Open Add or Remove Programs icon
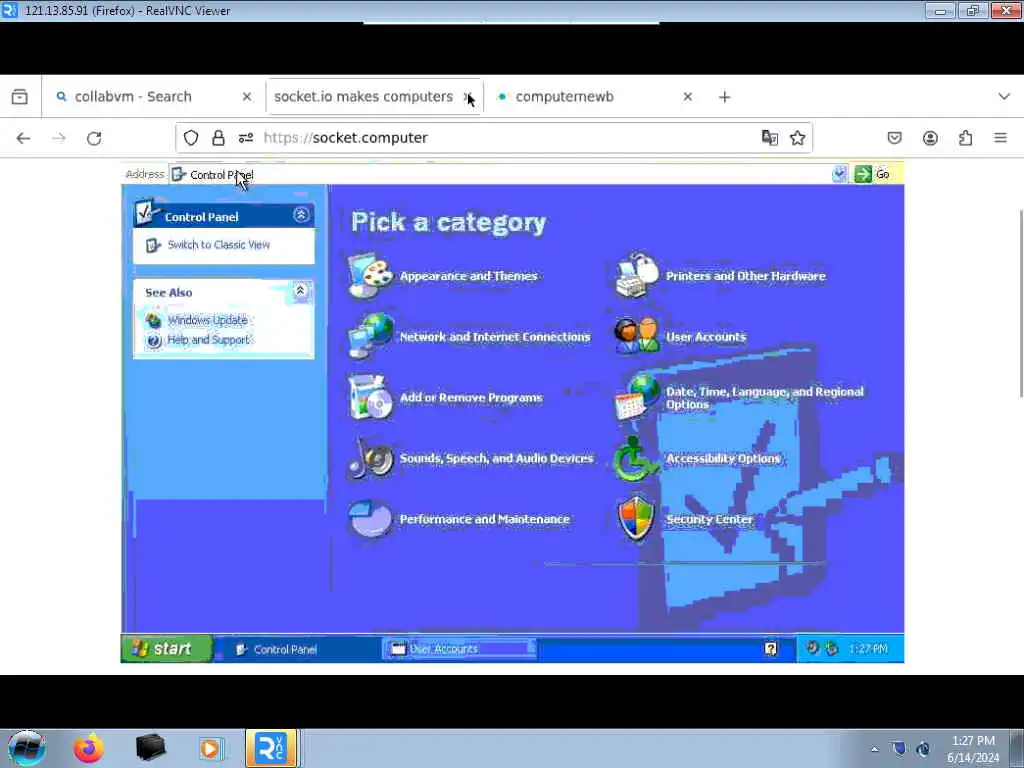 click(370, 397)
